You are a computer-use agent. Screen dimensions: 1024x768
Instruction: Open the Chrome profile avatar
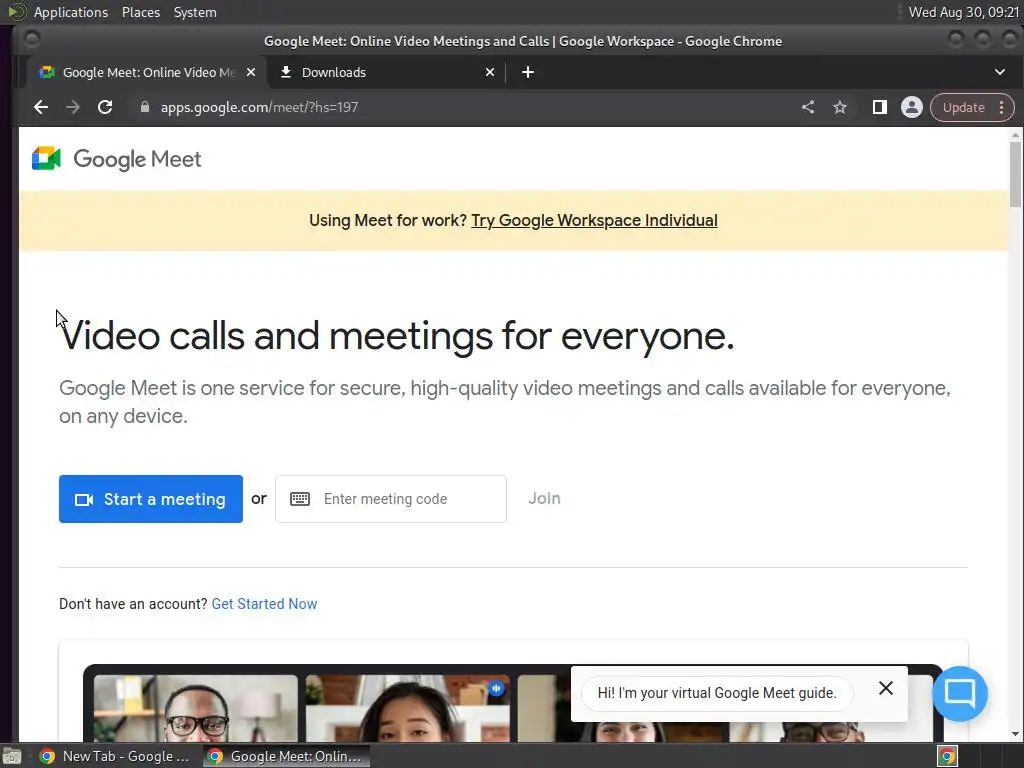[912, 107]
